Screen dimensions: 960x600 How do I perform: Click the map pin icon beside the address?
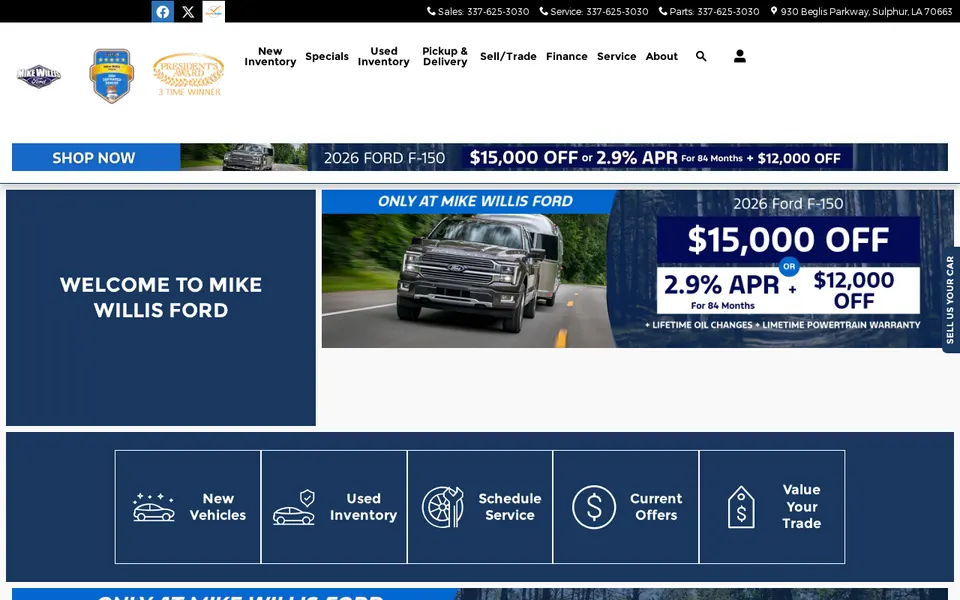[x=774, y=11]
